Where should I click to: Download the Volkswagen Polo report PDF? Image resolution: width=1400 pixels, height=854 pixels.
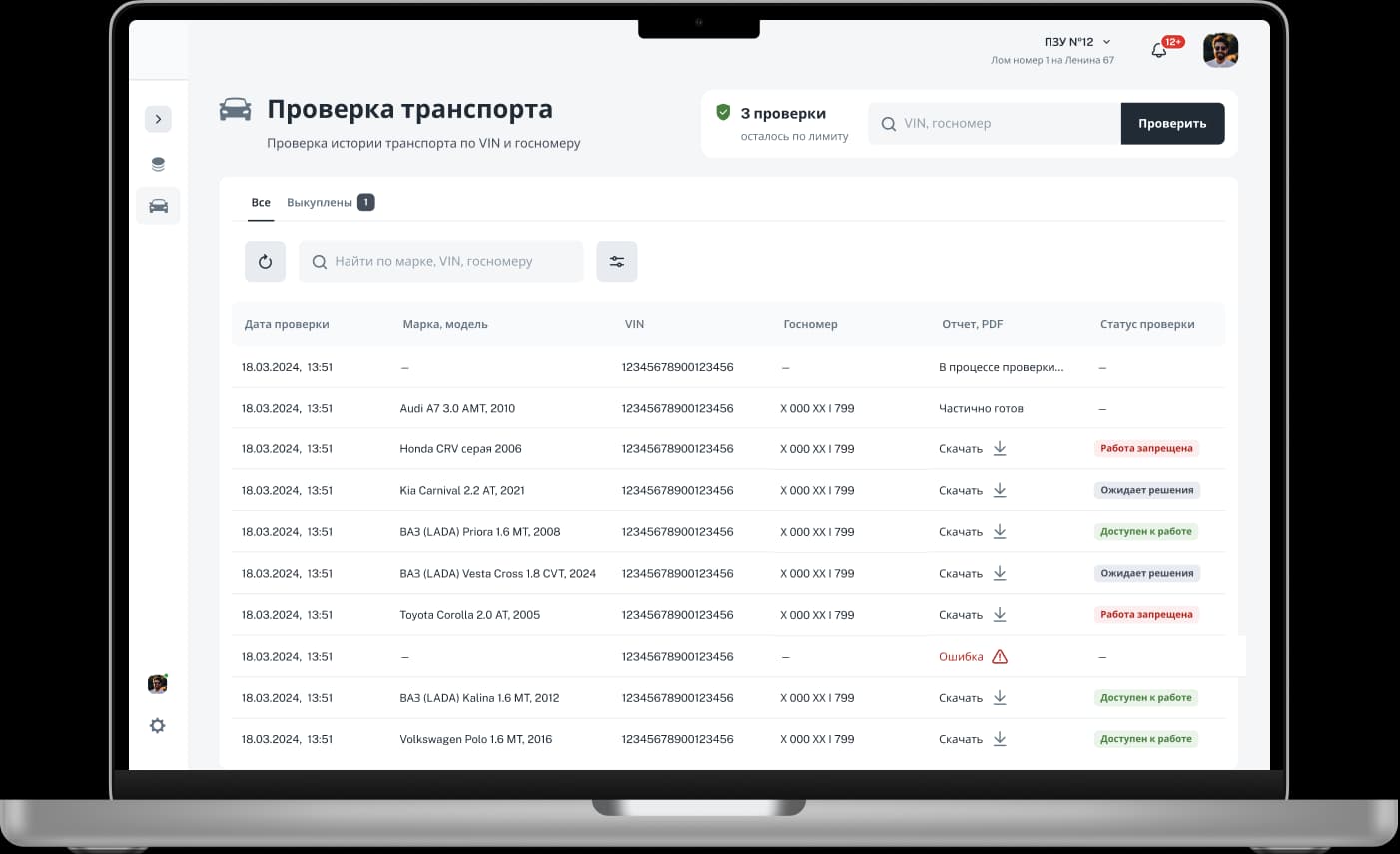coord(1000,739)
